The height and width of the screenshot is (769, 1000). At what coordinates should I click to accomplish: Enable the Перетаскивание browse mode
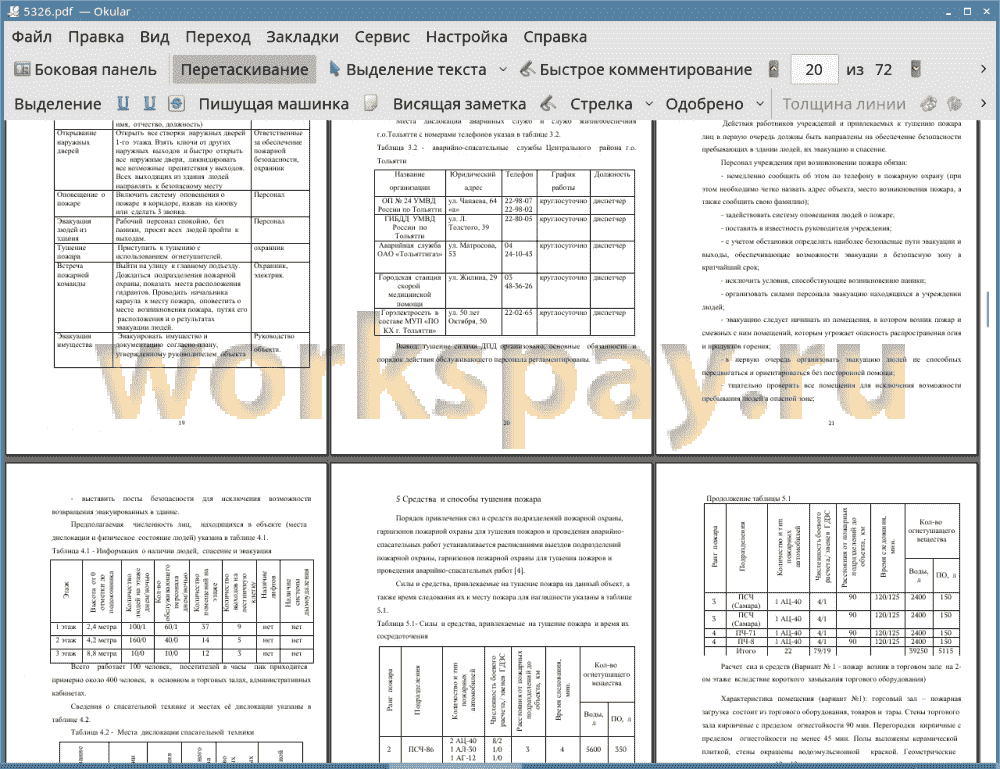point(244,70)
